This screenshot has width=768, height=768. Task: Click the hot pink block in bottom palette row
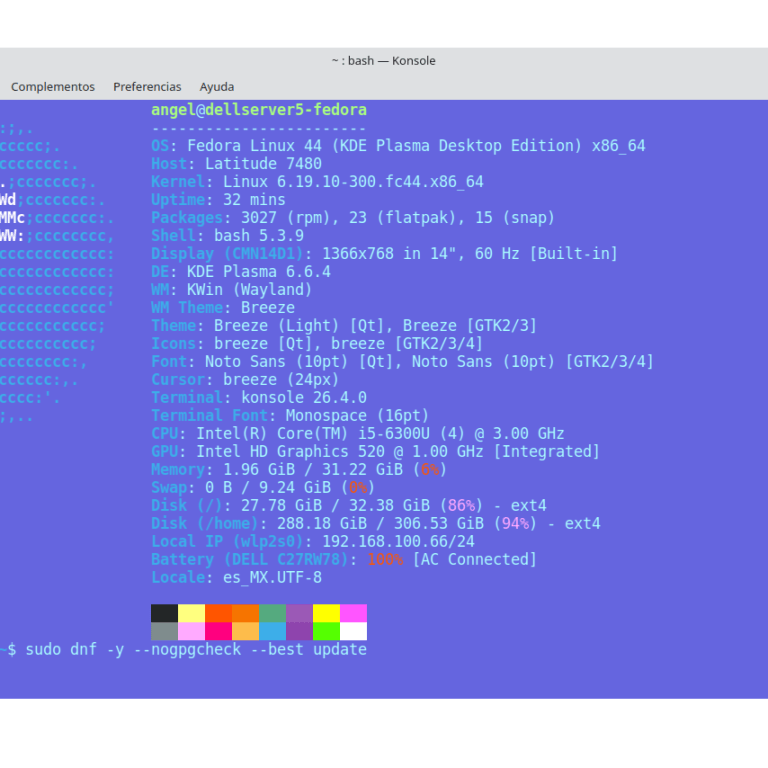point(218,631)
